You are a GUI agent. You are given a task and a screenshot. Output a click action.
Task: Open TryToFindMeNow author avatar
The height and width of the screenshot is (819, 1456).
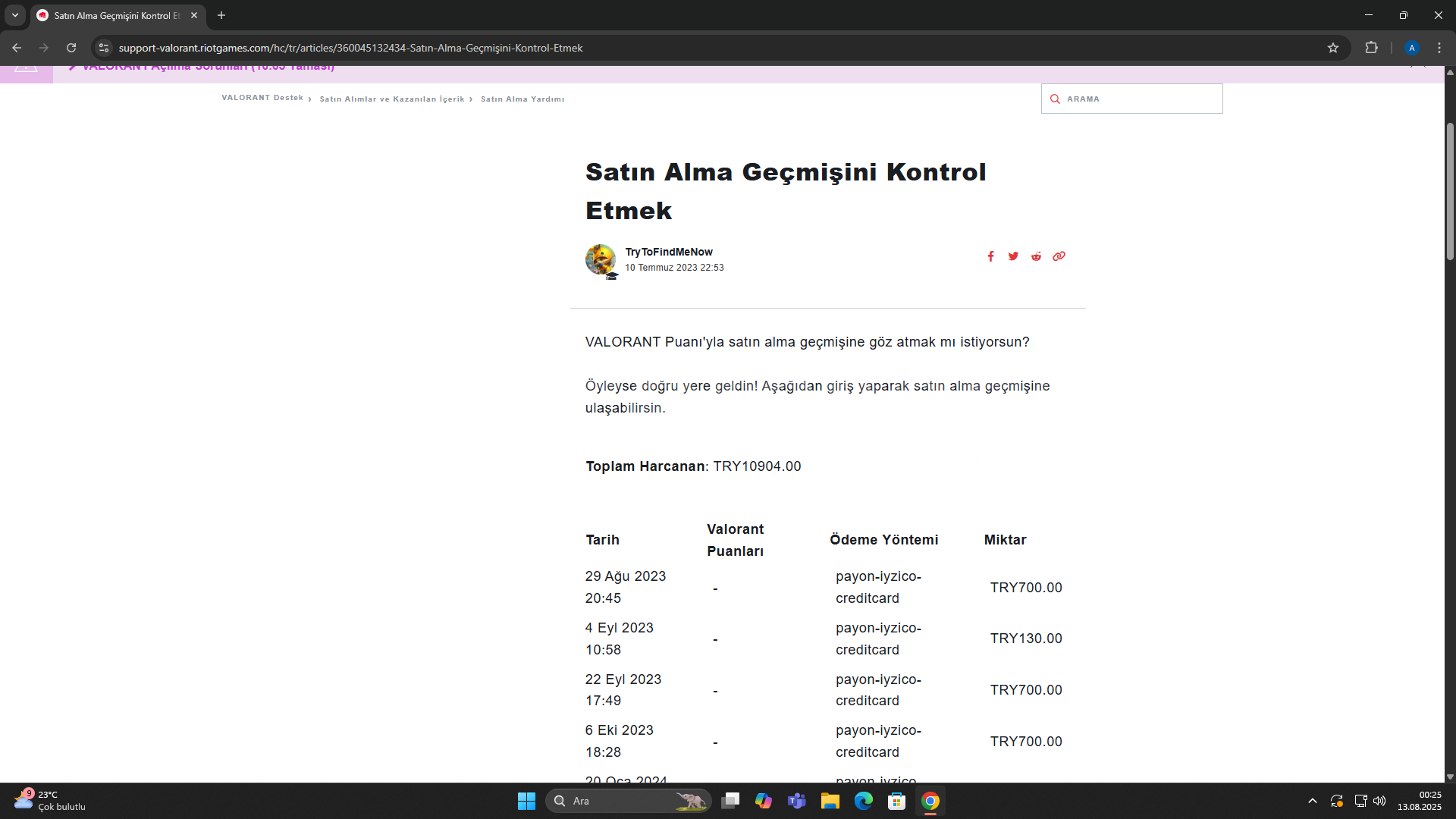tap(601, 259)
